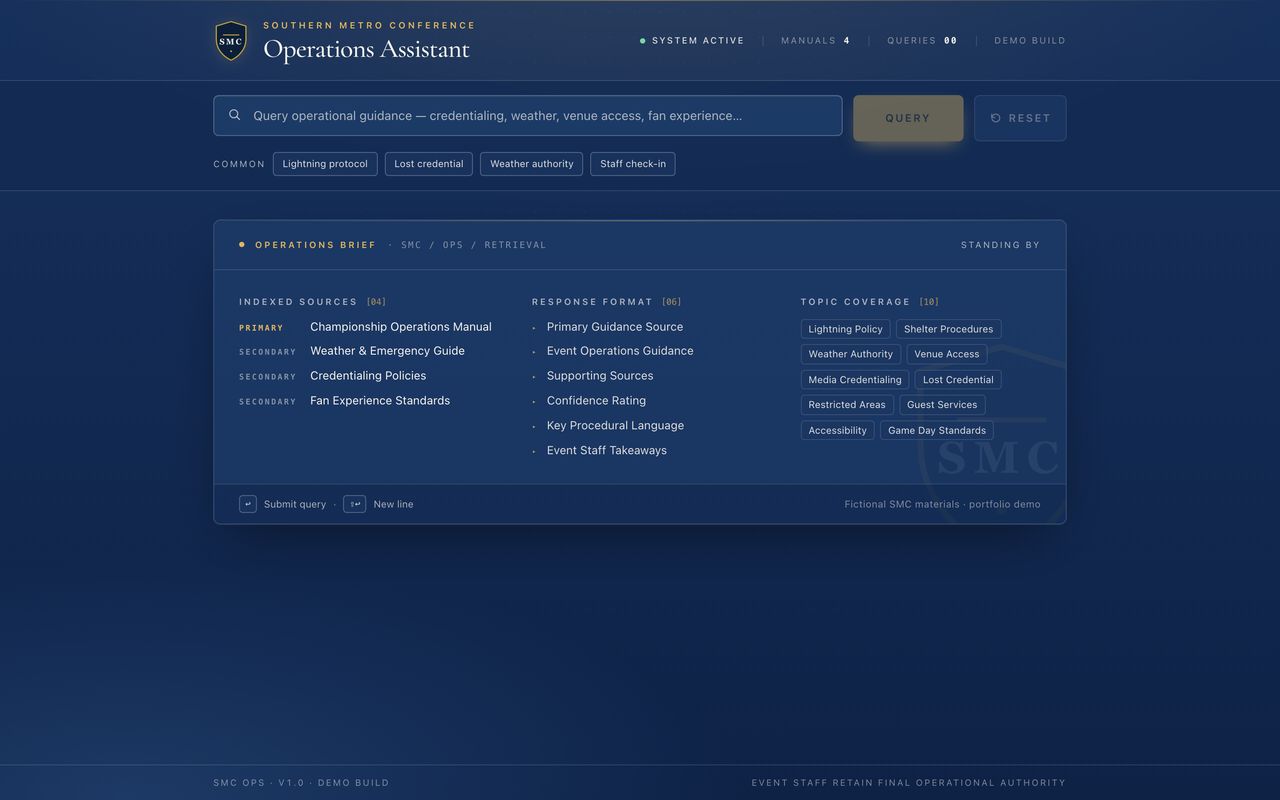Click the Lightning Policy topic tag
The image size is (1280, 800).
point(845,329)
